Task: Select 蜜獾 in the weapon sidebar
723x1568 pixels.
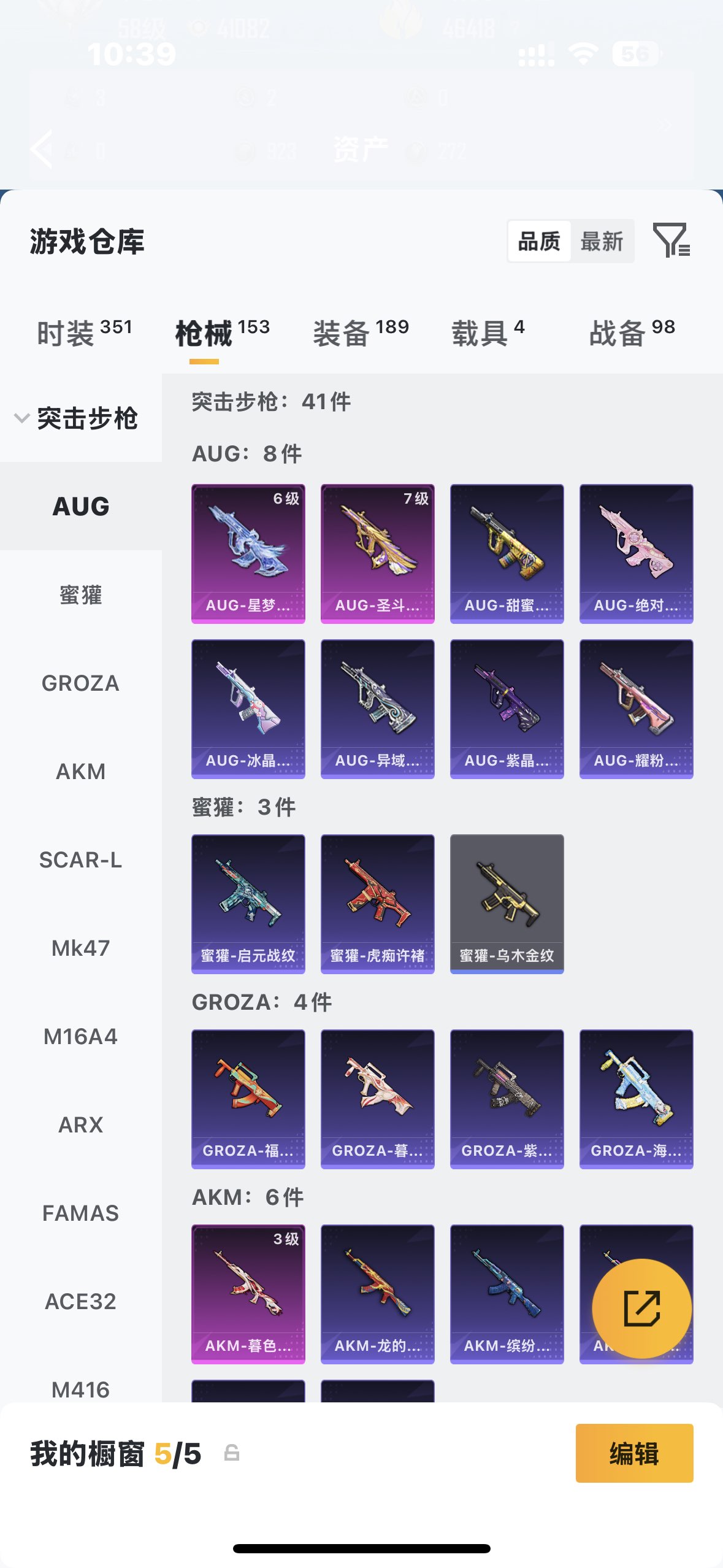Action: pyautogui.click(x=81, y=595)
